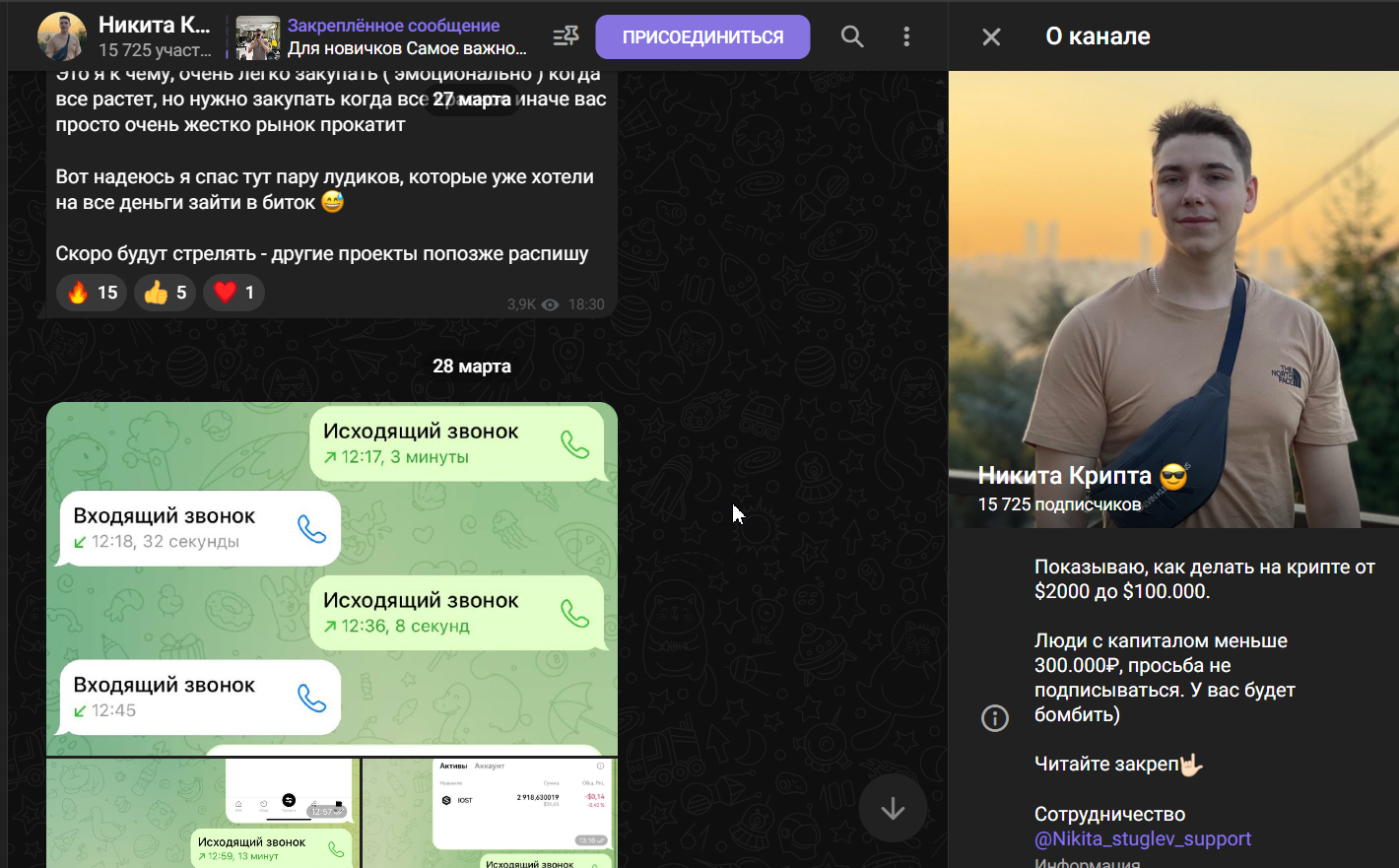This screenshot has height=868, width=1399.
Task: Click the channel avatar in the header
Action: pyautogui.click(x=62, y=36)
